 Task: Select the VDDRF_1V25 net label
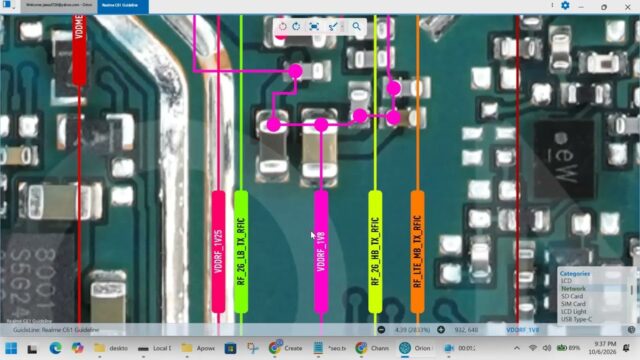coord(218,251)
